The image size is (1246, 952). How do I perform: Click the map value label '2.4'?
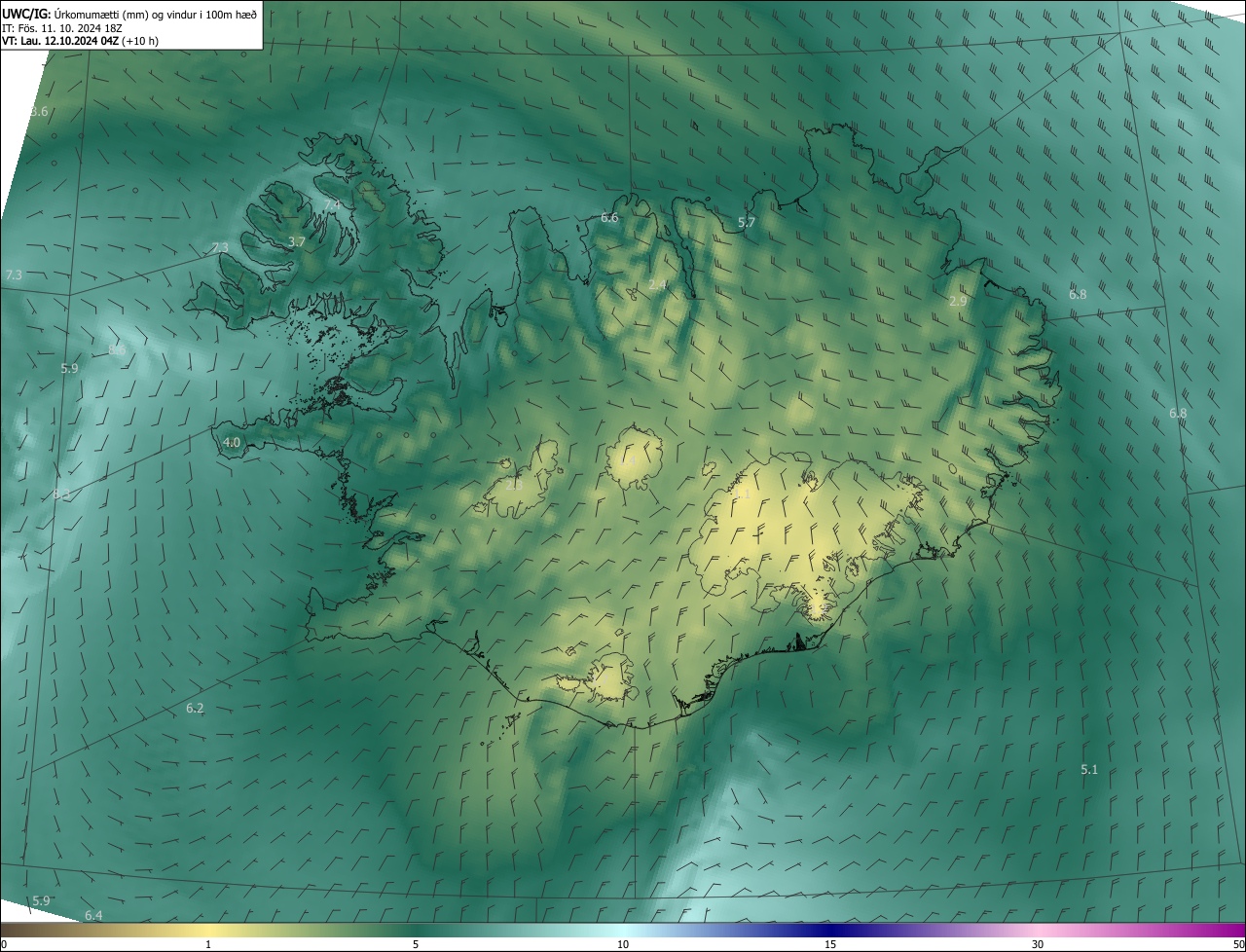click(x=657, y=285)
